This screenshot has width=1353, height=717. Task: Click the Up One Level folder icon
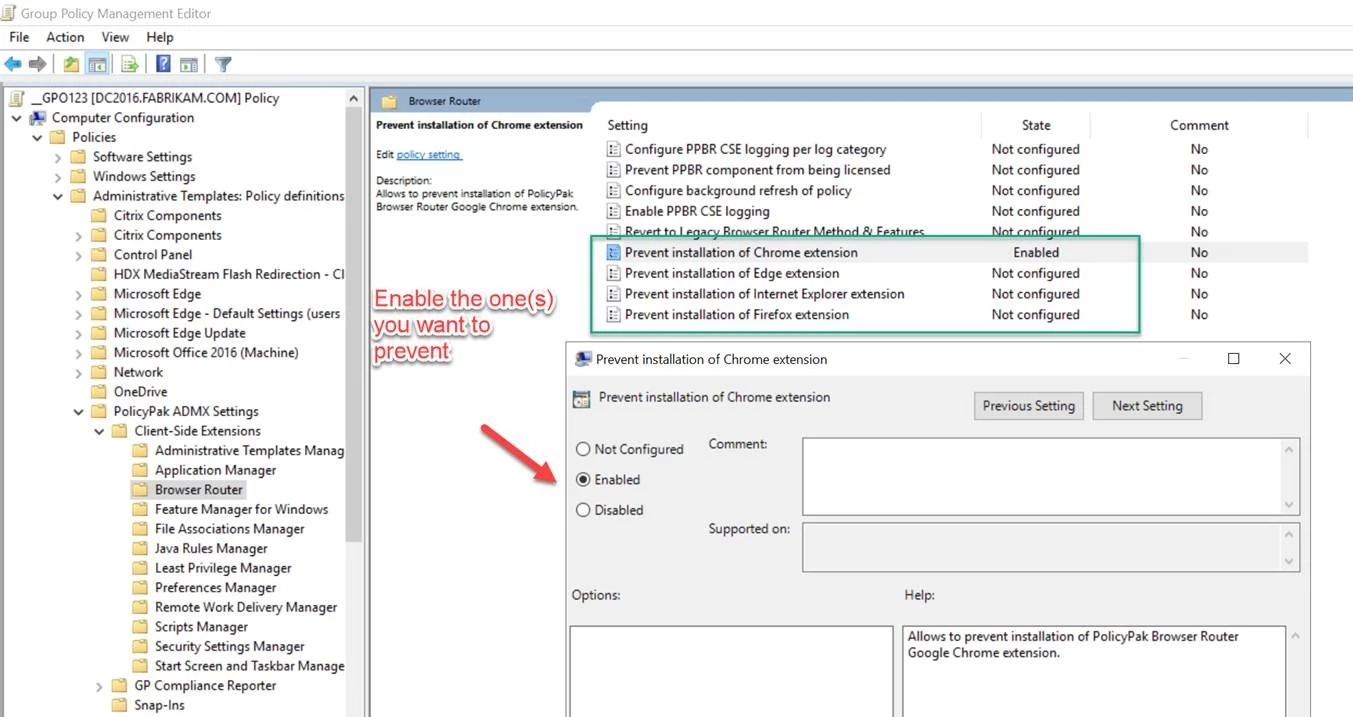pyautogui.click(x=71, y=64)
